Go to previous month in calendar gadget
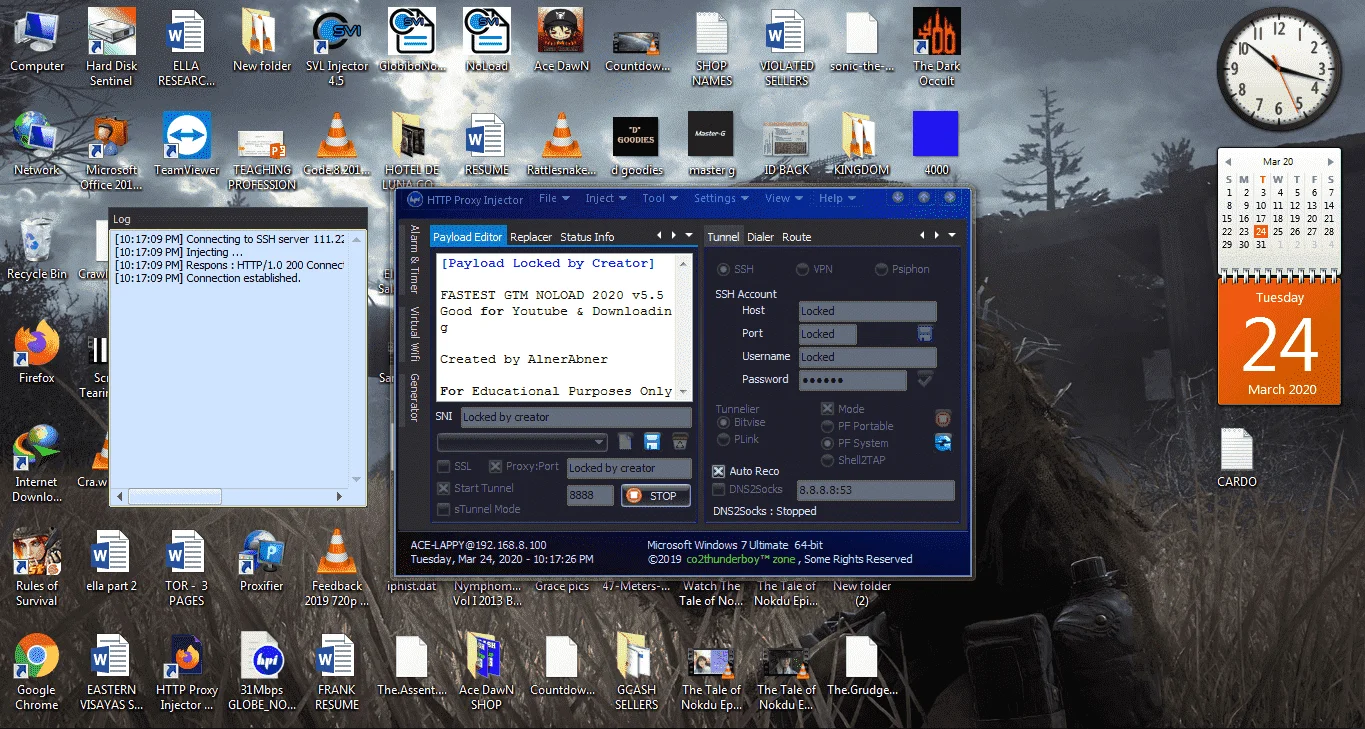1365x729 pixels. 1226,161
